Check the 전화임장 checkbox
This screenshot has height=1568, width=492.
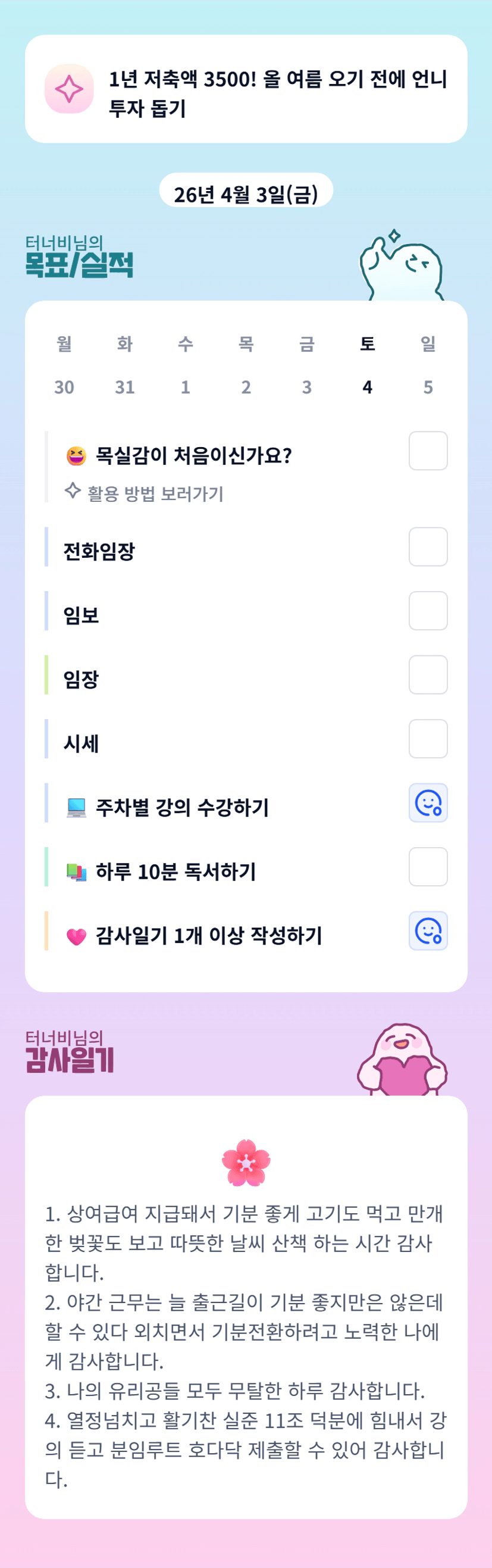[x=428, y=546]
